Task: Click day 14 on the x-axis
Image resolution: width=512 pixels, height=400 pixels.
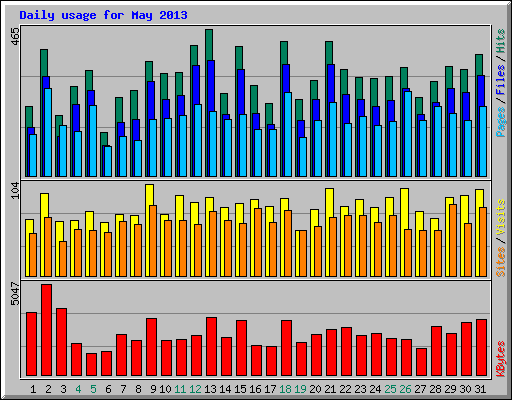Action: tap(225, 389)
